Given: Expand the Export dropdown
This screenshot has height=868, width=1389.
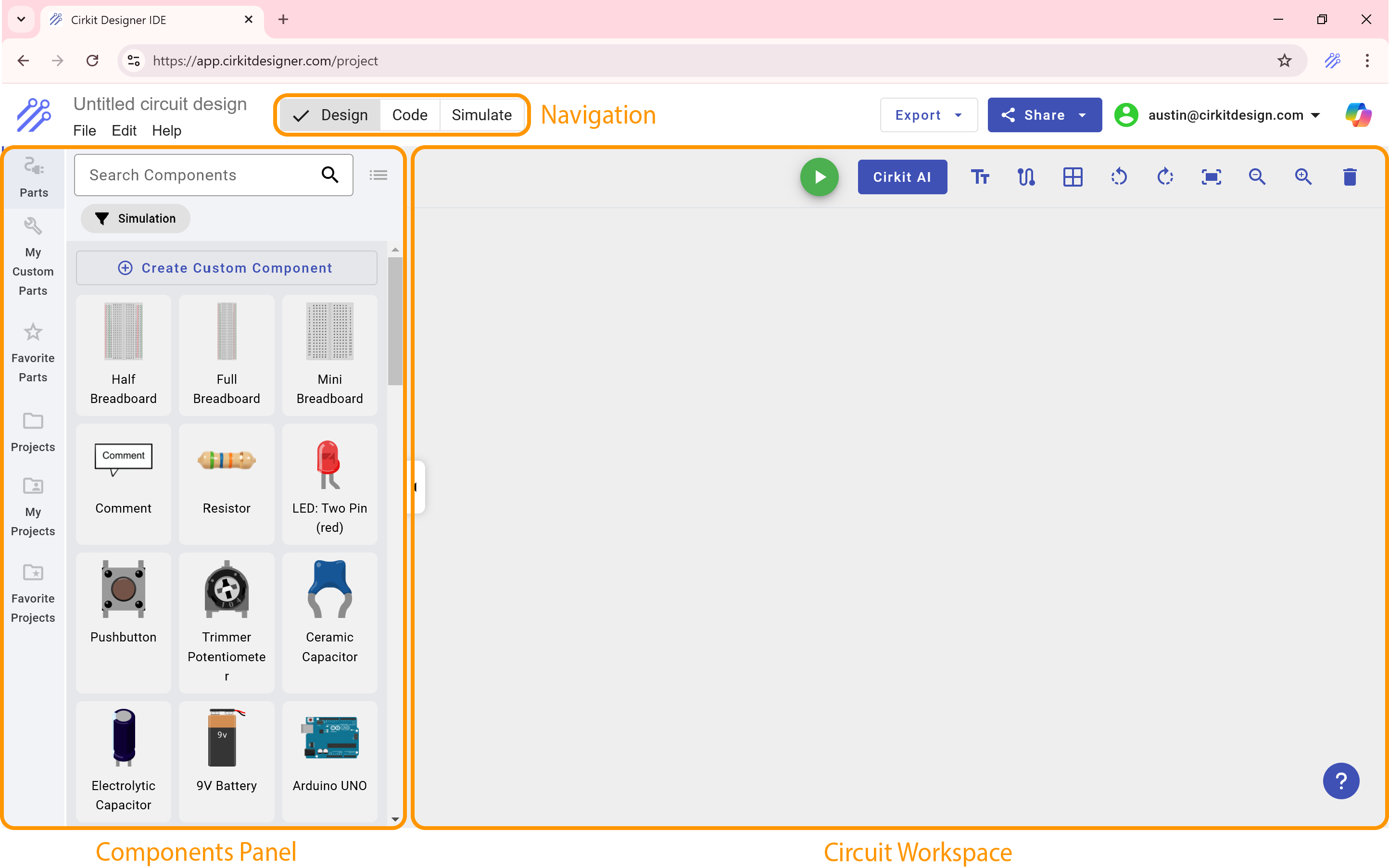Looking at the screenshot, I should pyautogui.click(x=928, y=115).
